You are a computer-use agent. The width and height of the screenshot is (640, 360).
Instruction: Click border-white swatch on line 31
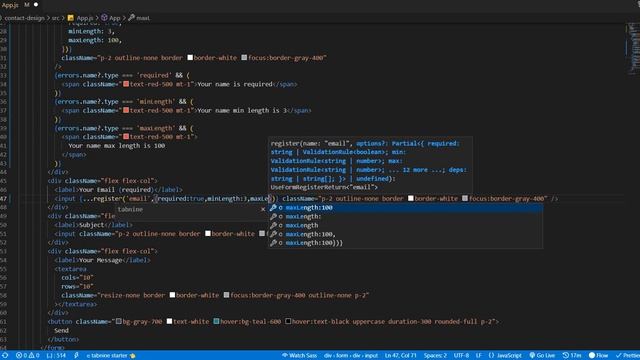click(190, 58)
